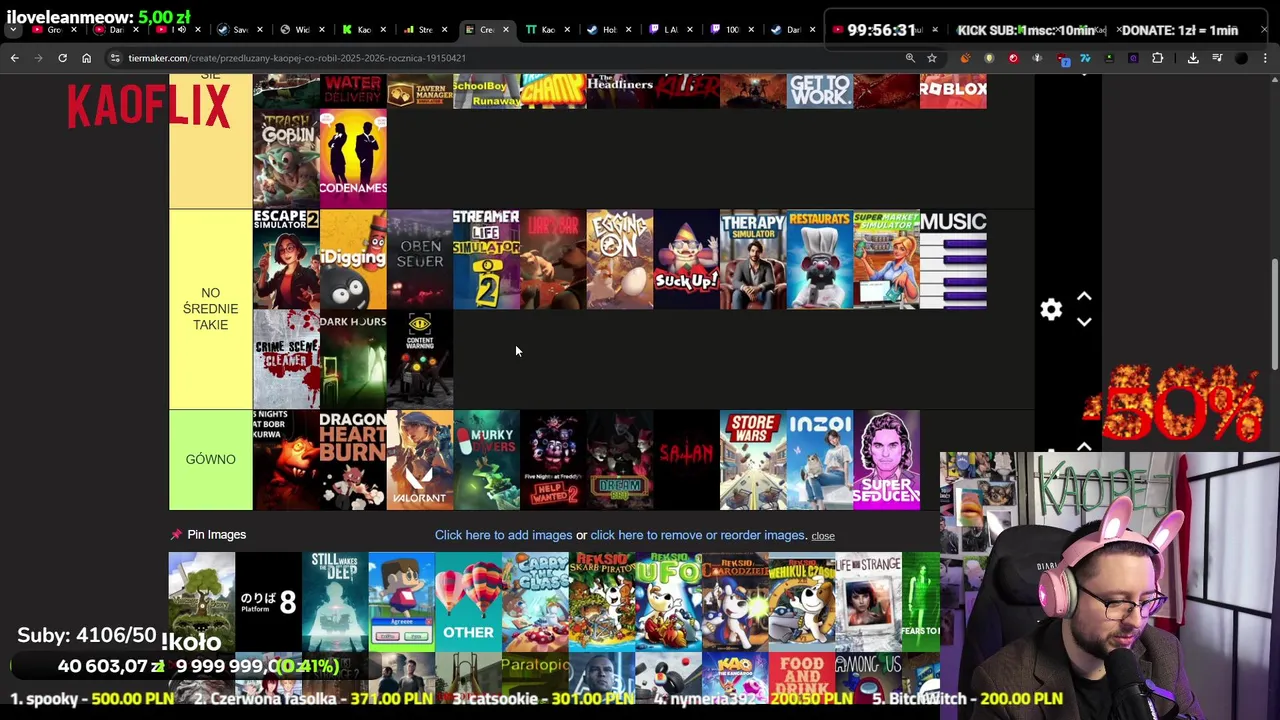Image resolution: width=1280 pixels, height=720 pixels.
Task: Pick the Streamer Life Simulator 2 thumbnail
Action: [x=486, y=259]
